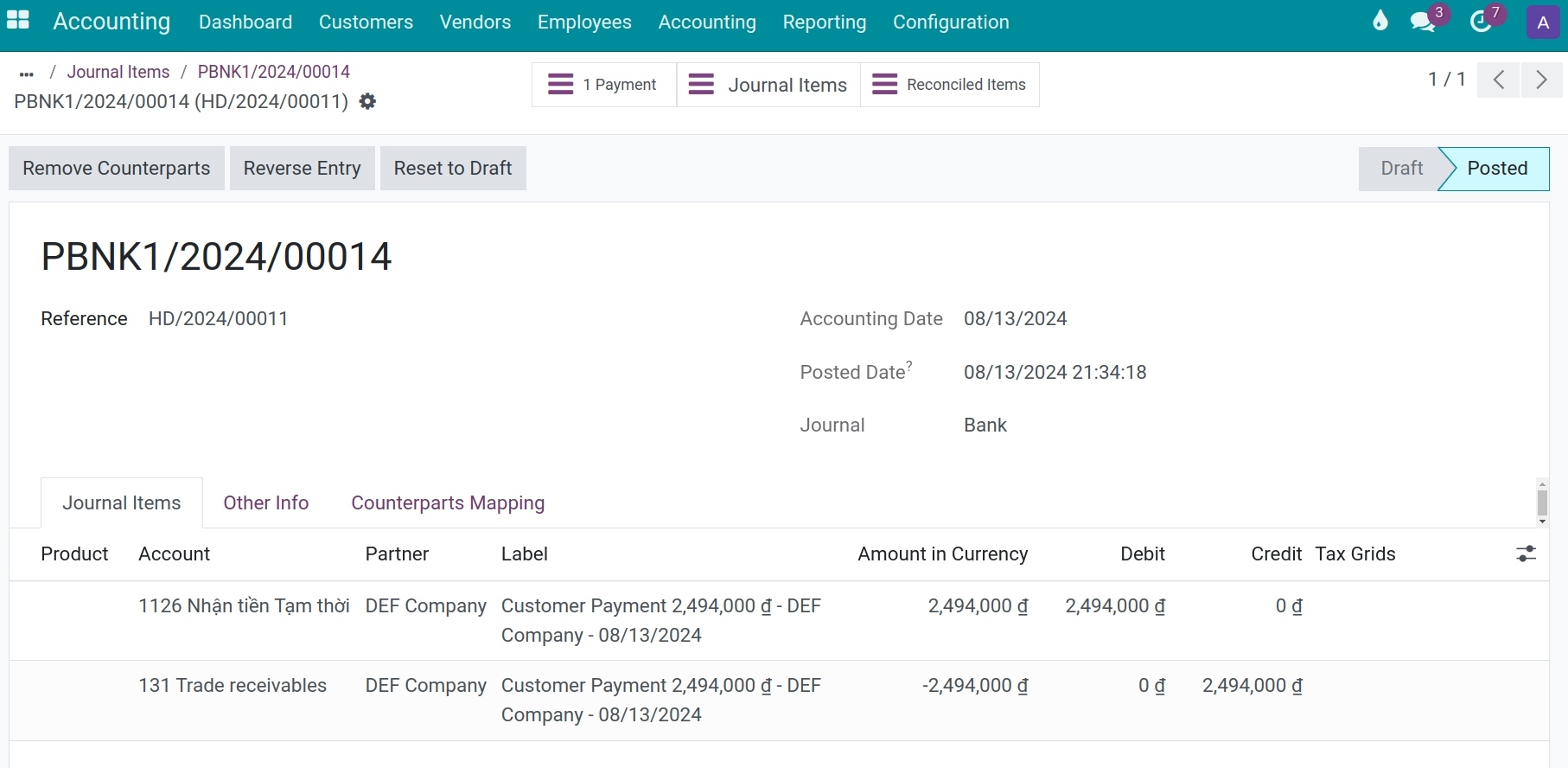Open the user avatar A menu
Screen dimensions: 1568x768
[x=1543, y=22]
